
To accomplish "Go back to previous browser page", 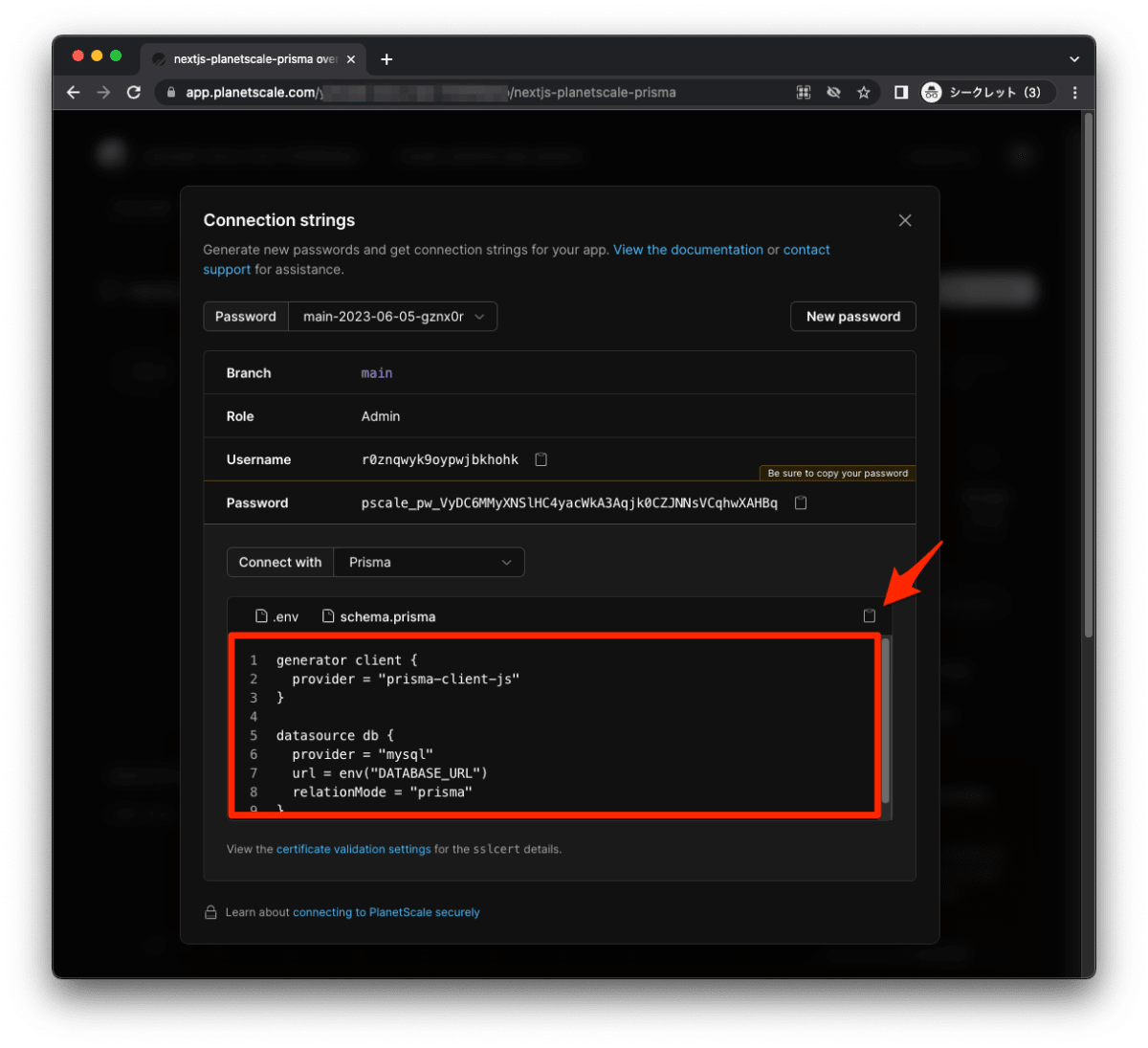I will pyautogui.click(x=74, y=92).
